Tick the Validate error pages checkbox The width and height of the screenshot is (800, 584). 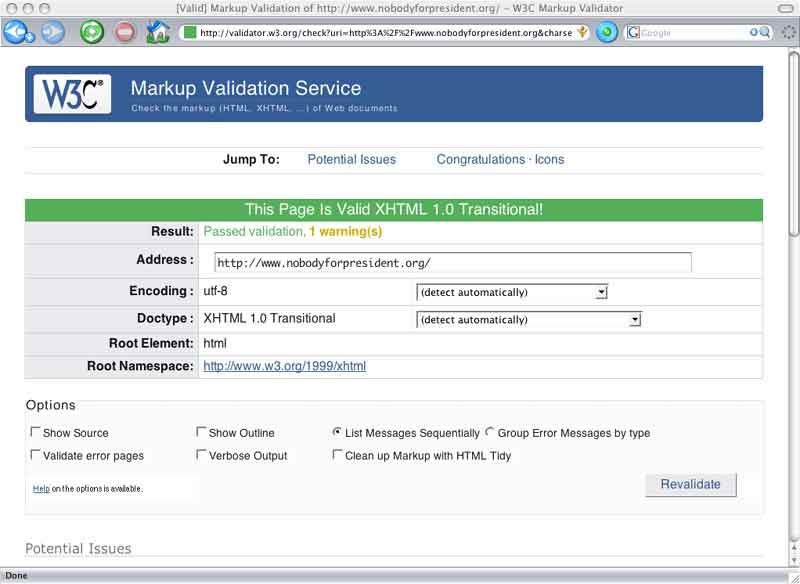click(35, 454)
